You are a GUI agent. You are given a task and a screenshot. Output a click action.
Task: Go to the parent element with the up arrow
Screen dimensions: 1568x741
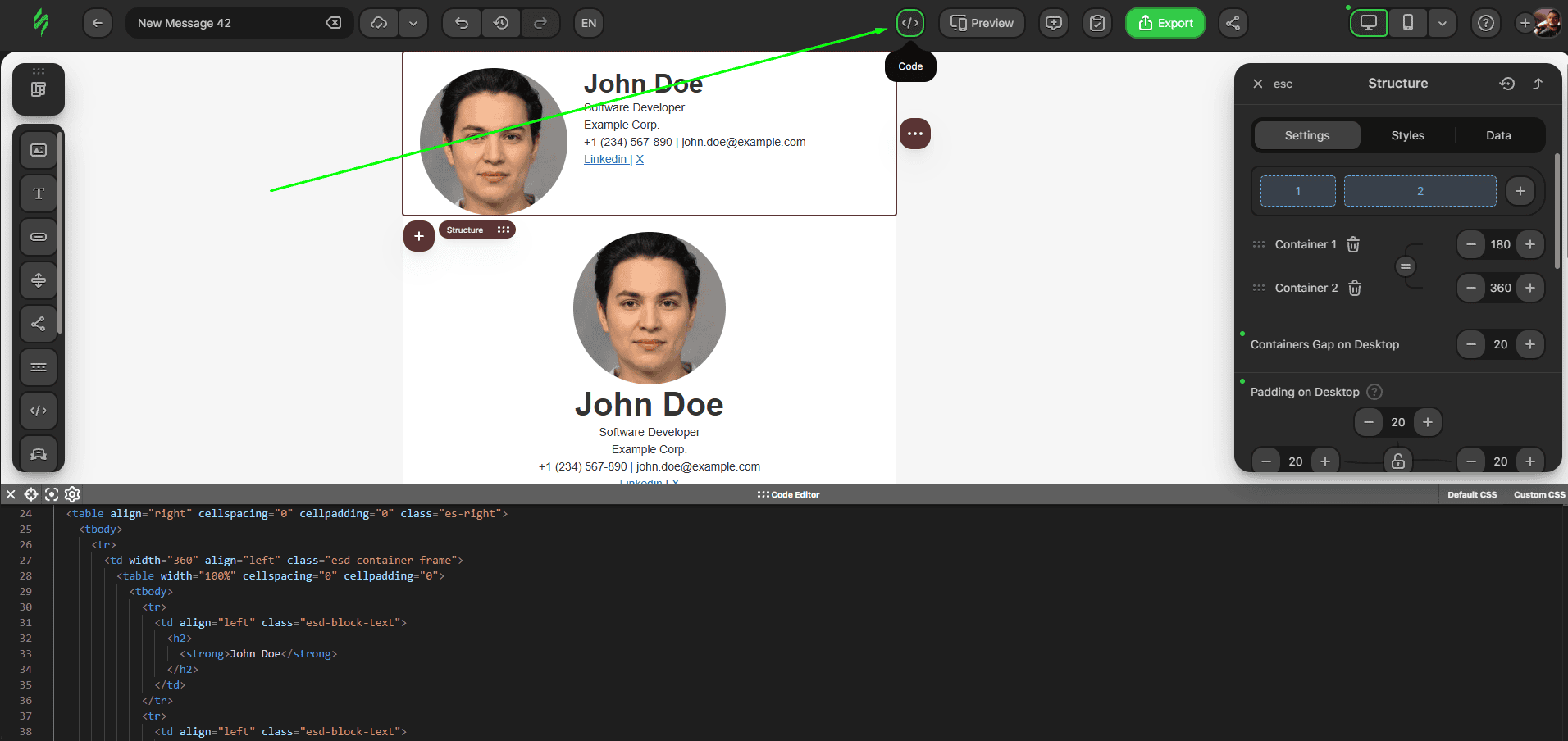pos(1538,84)
